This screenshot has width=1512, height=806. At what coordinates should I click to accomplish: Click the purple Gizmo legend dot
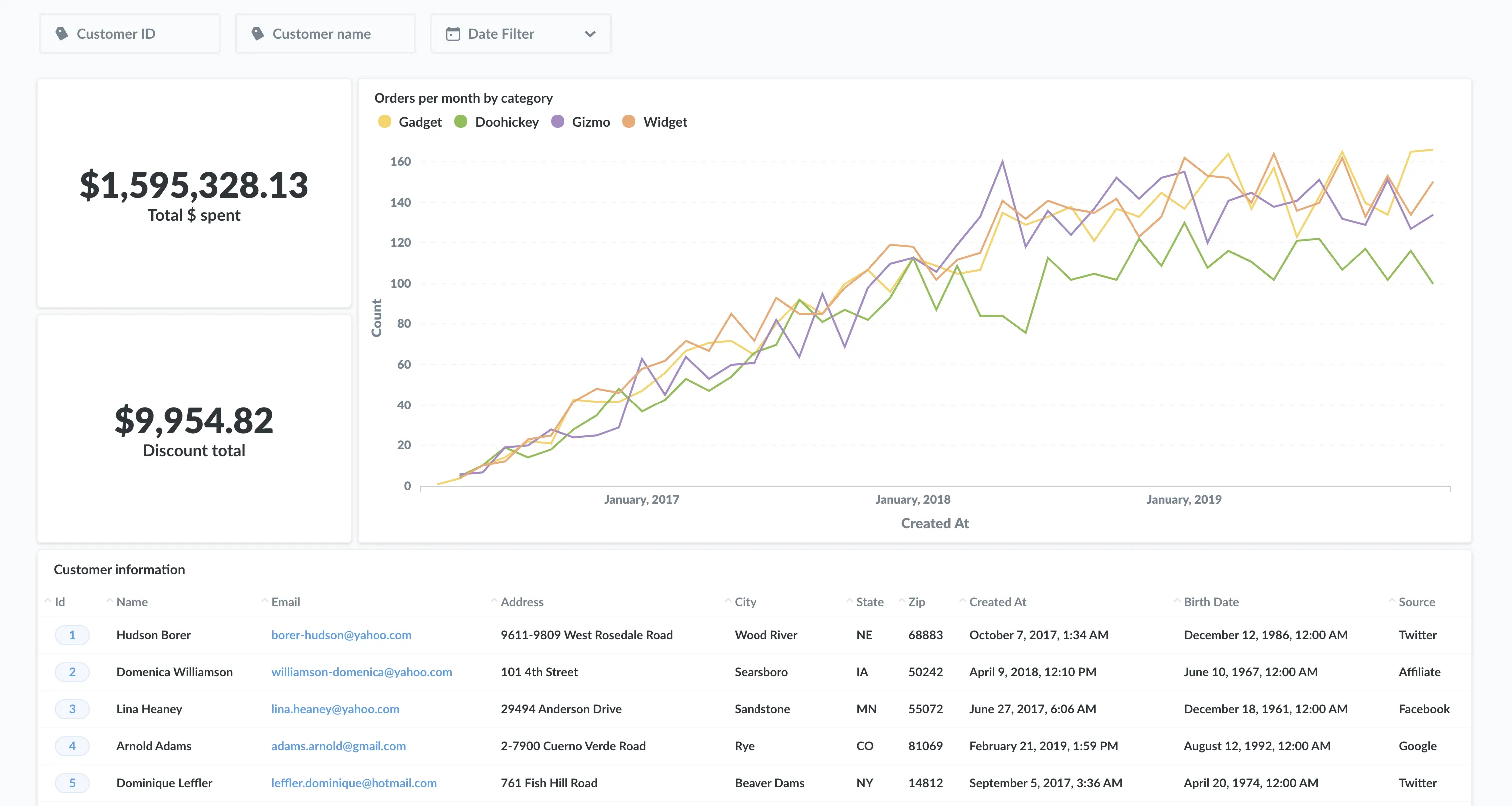tap(559, 122)
